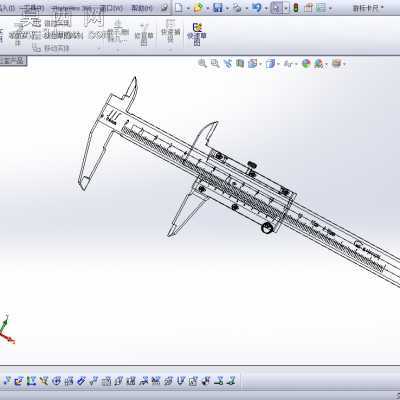
Task: Expand the View Settings dropdown arrow
Action: point(344,63)
